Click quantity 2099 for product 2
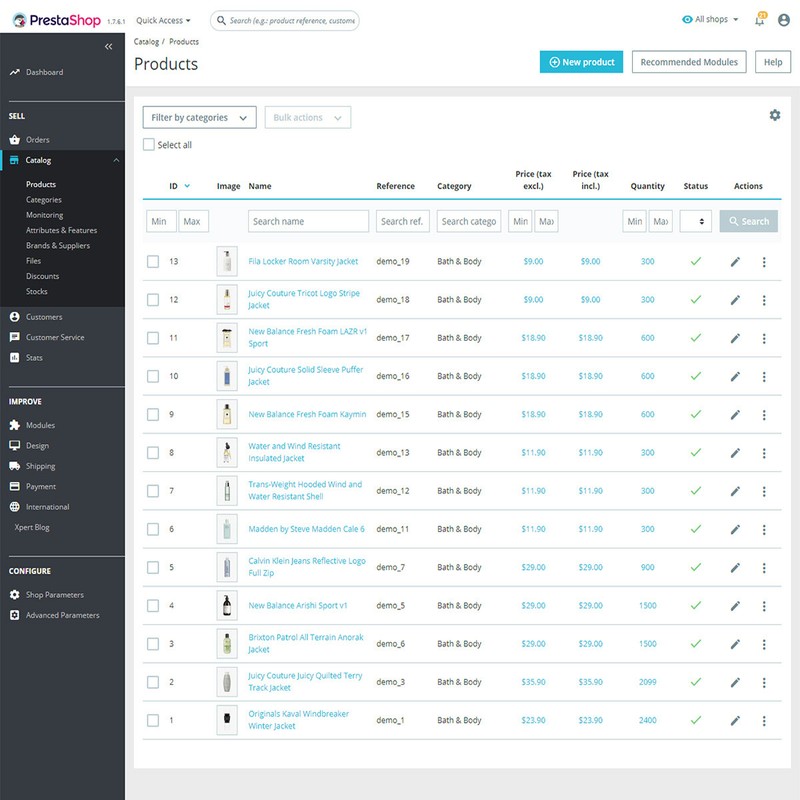Image resolution: width=800 pixels, height=800 pixels. 647,682
